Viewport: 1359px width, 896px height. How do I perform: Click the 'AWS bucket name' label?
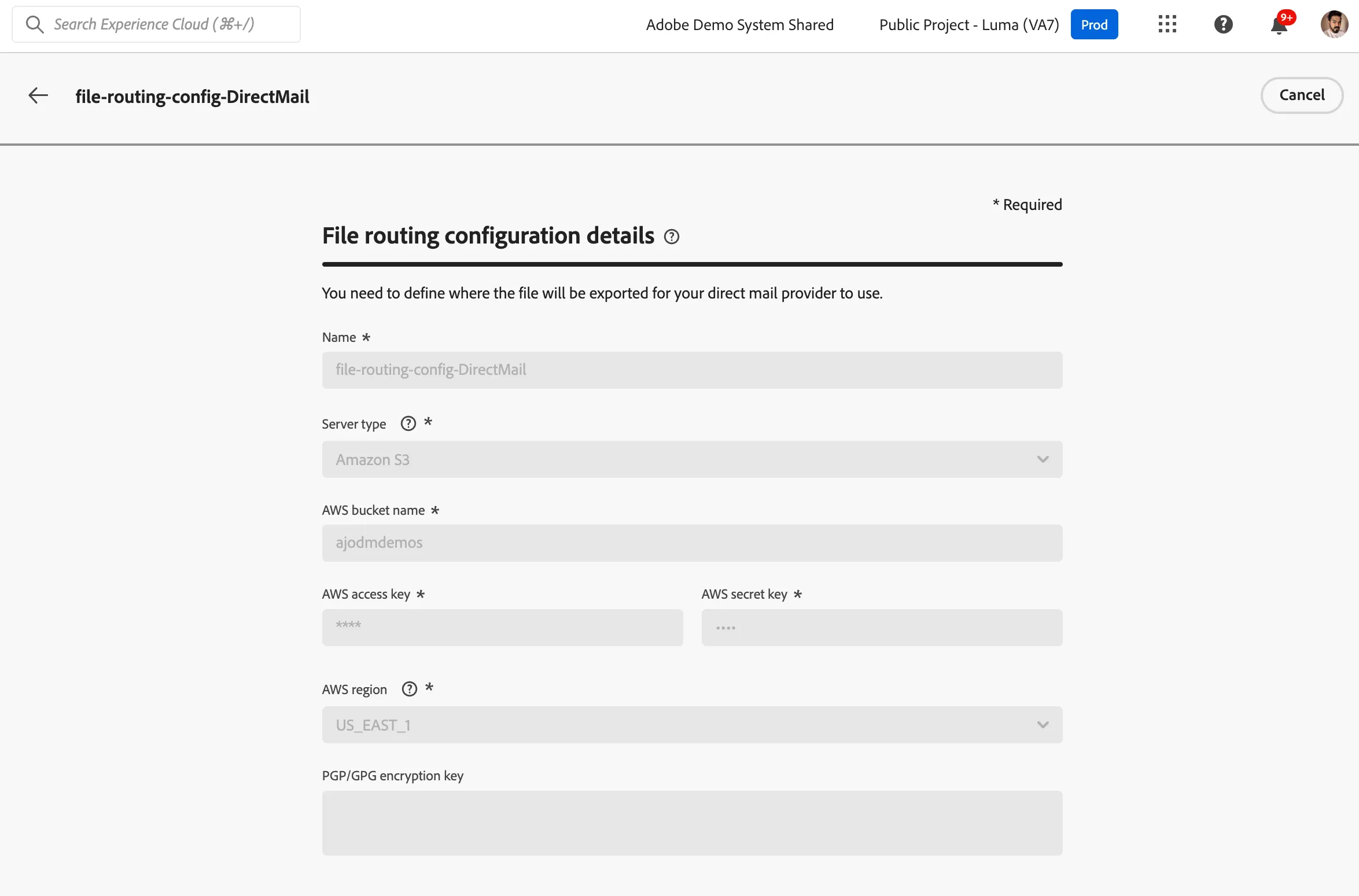[x=374, y=510]
